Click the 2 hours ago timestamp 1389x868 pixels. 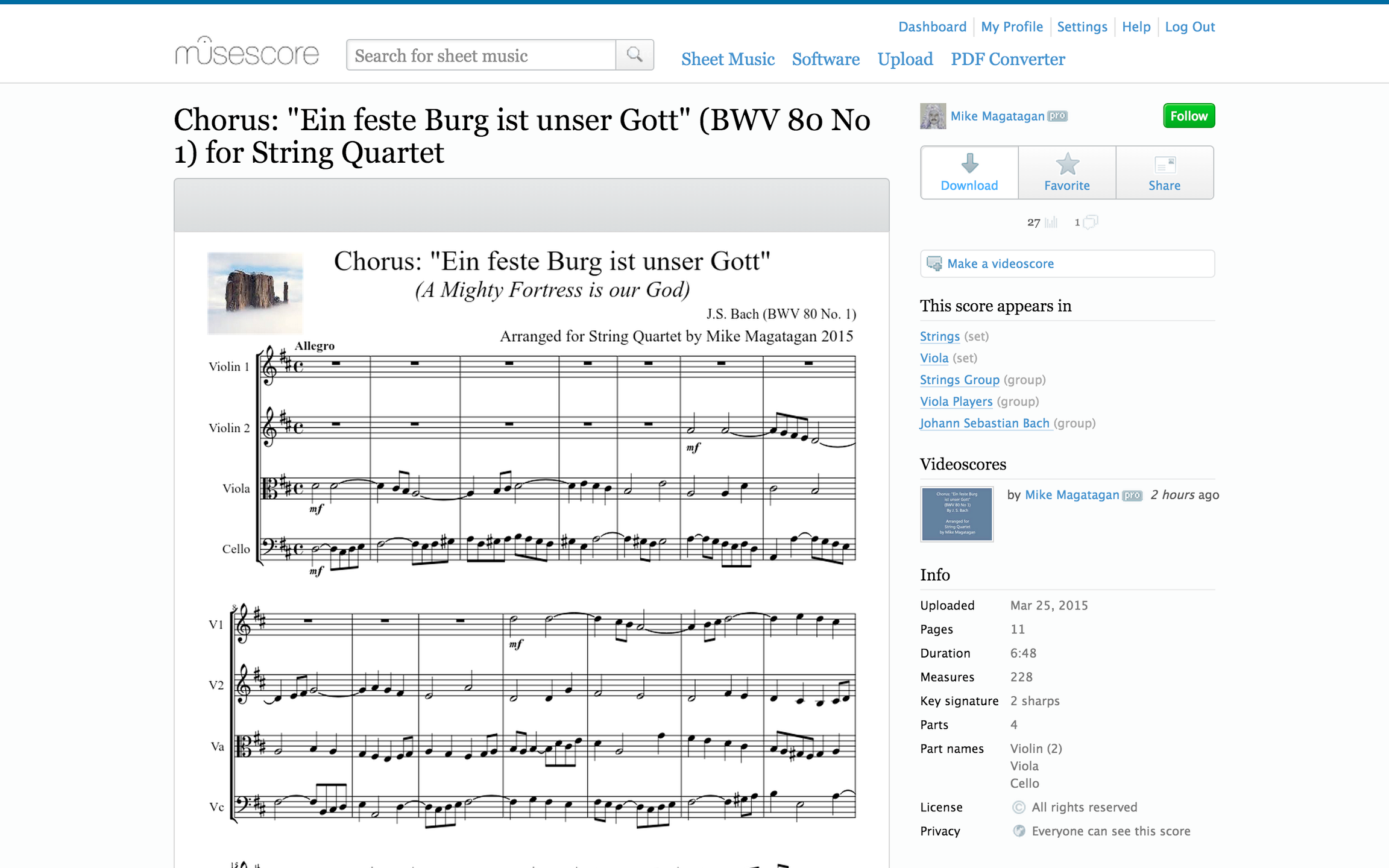[x=1185, y=495]
